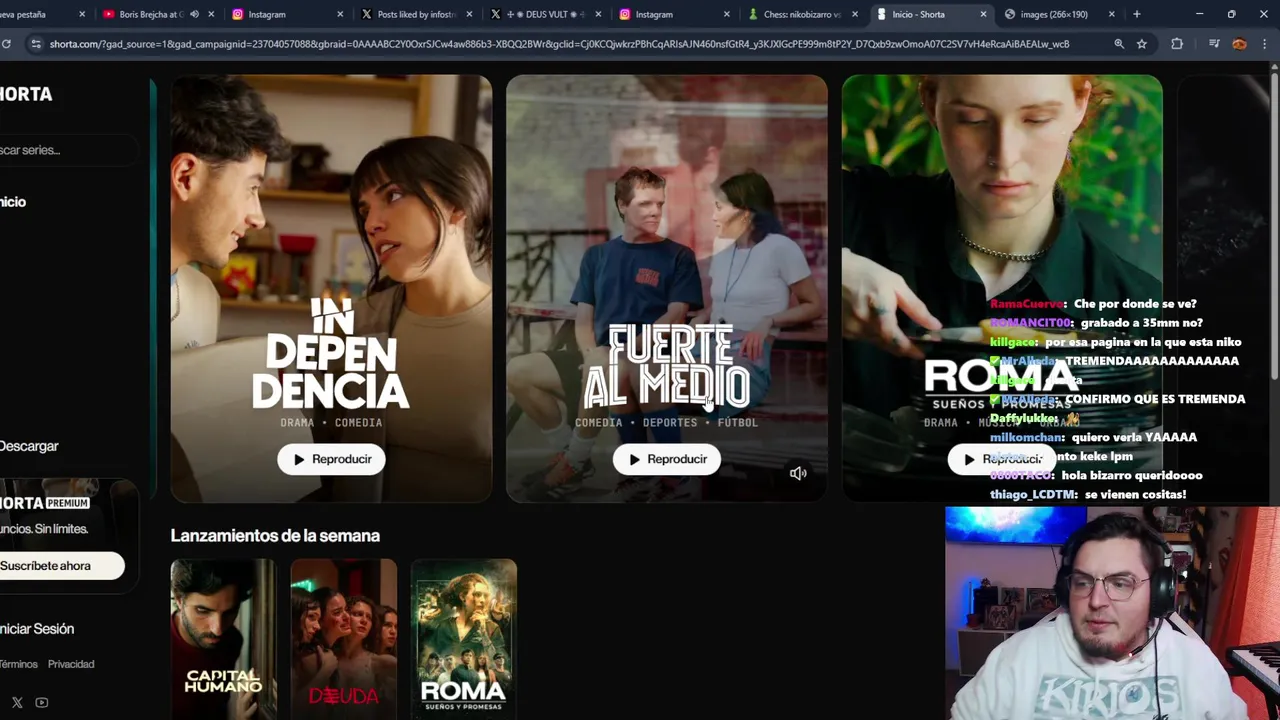Open the Capital Humano poster
1280x720 pixels.
point(223,638)
